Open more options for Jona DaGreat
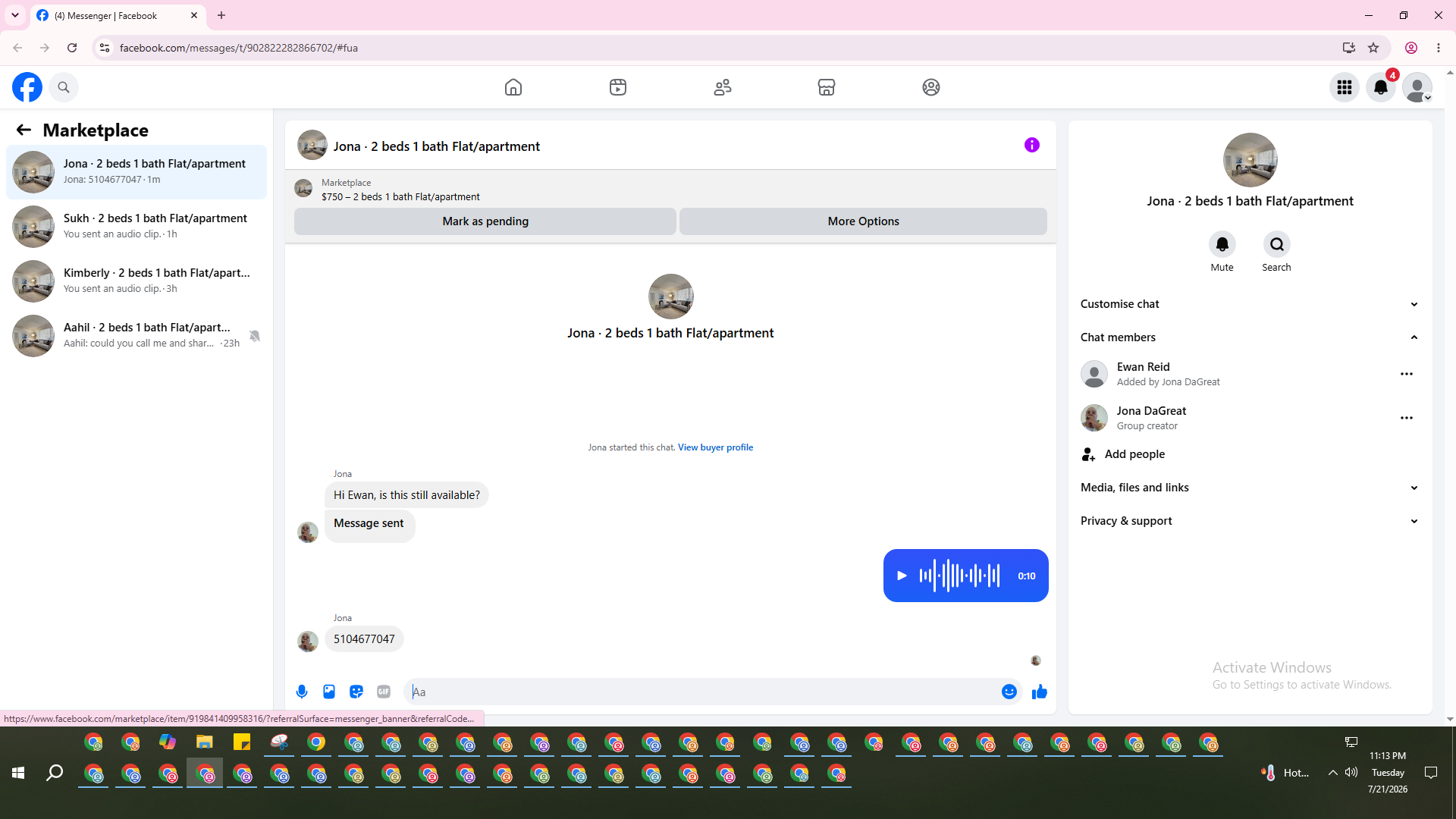Image resolution: width=1456 pixels, height=819 pixels. click(x=1407, y=418)
